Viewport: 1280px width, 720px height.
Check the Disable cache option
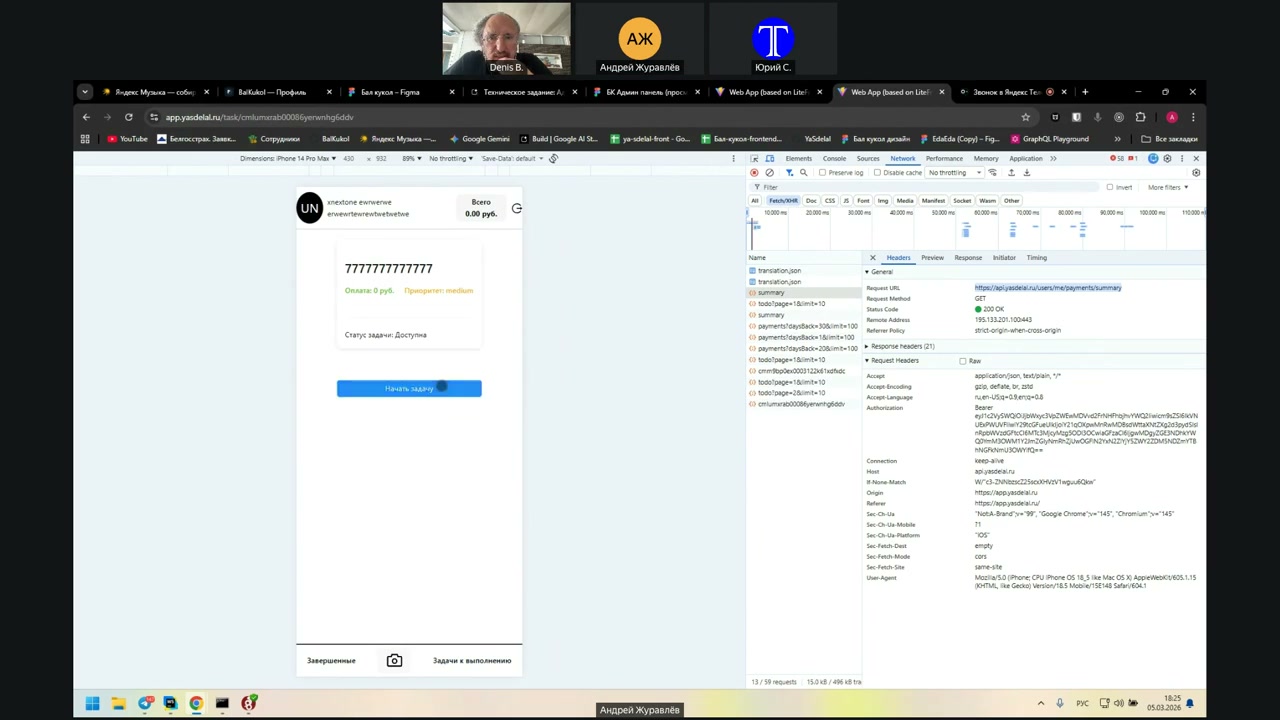877,173
